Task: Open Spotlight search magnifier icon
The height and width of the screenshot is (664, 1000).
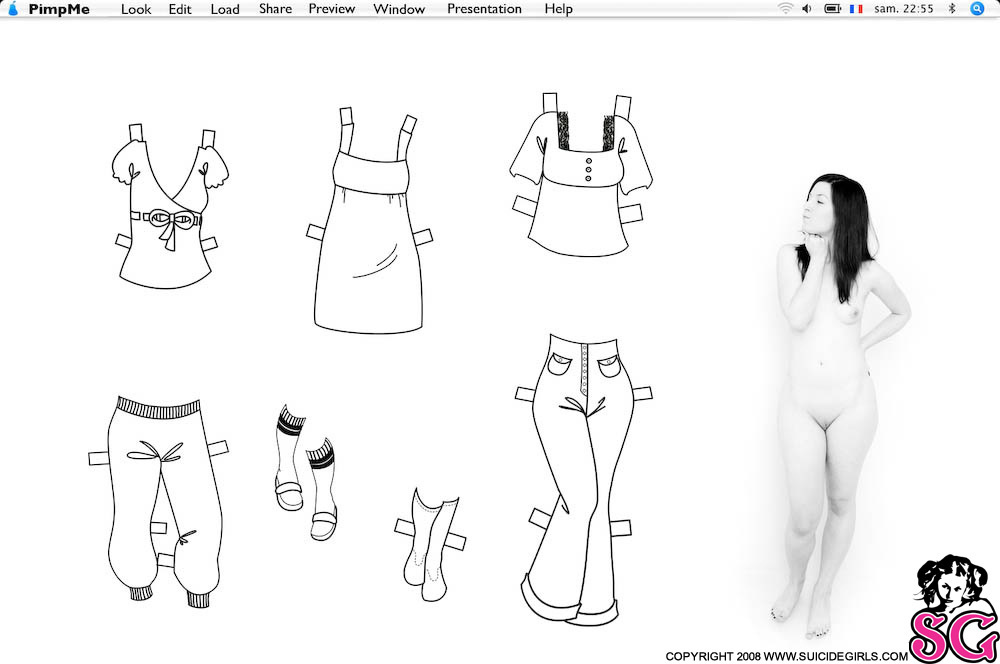Action: pyautogui.click(x=977, y=8)
